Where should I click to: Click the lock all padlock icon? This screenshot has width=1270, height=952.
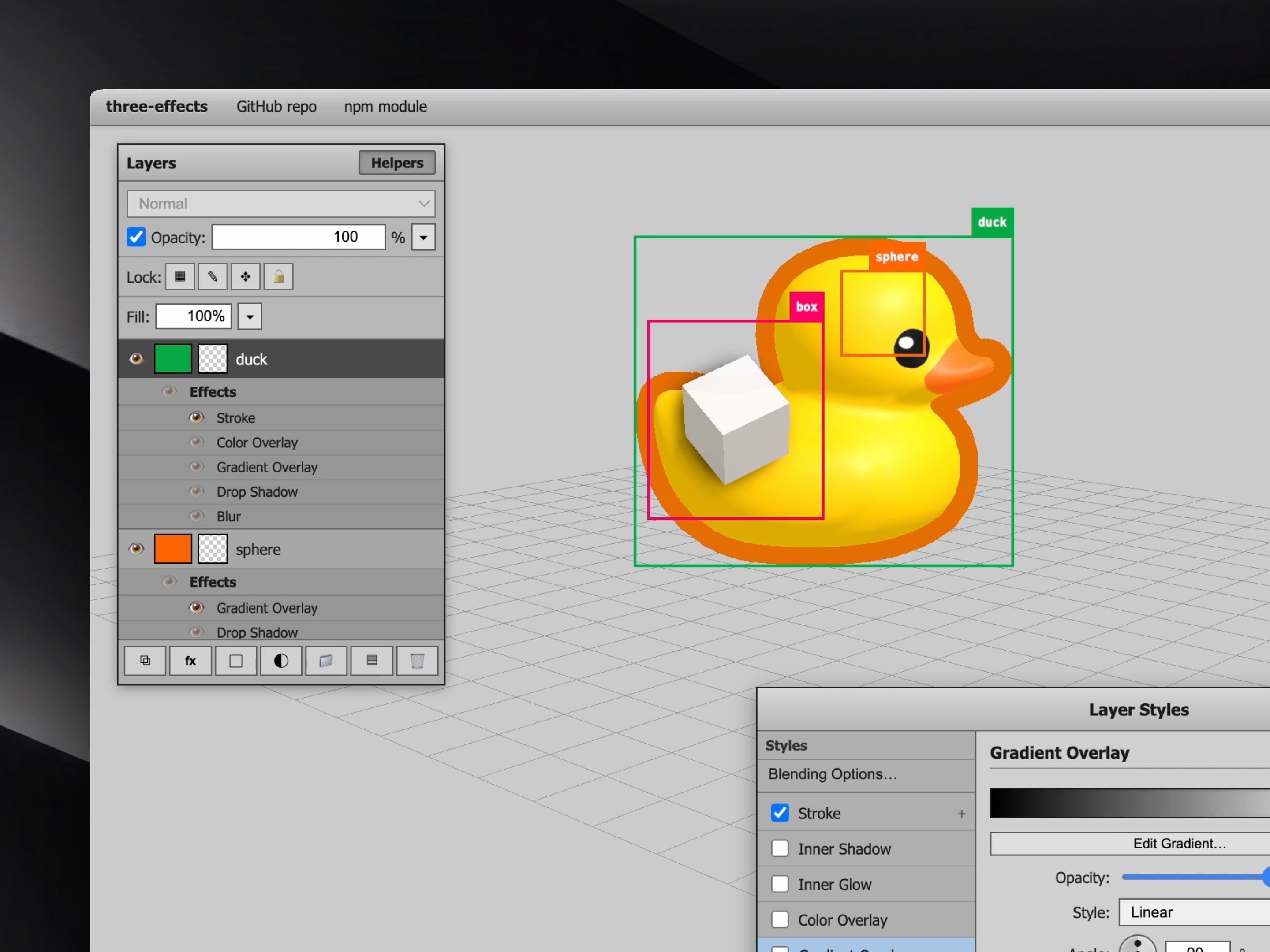[x=278, y=277]
